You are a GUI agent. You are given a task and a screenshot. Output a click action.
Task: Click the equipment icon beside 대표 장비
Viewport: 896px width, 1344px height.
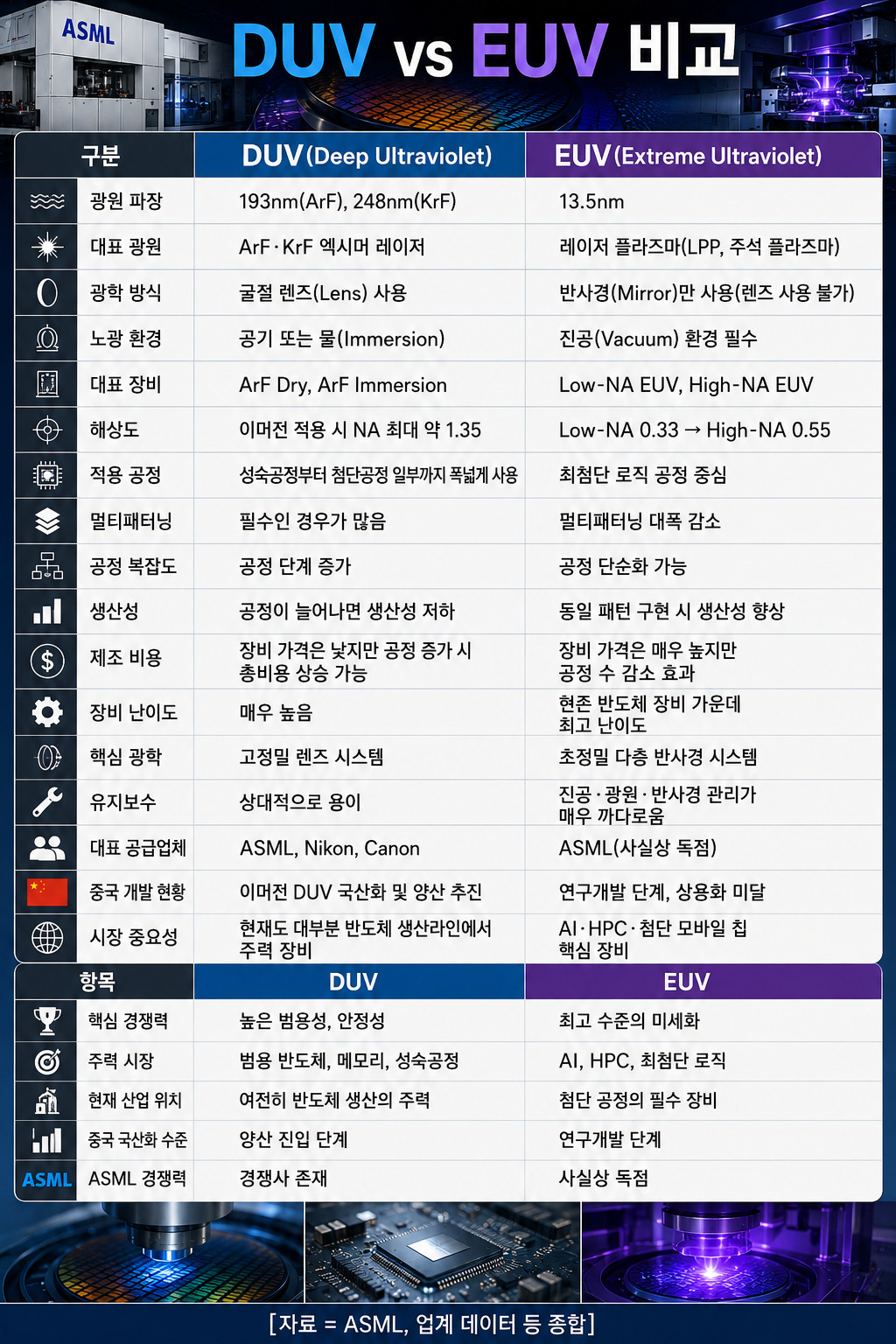[x=47, y=384]
